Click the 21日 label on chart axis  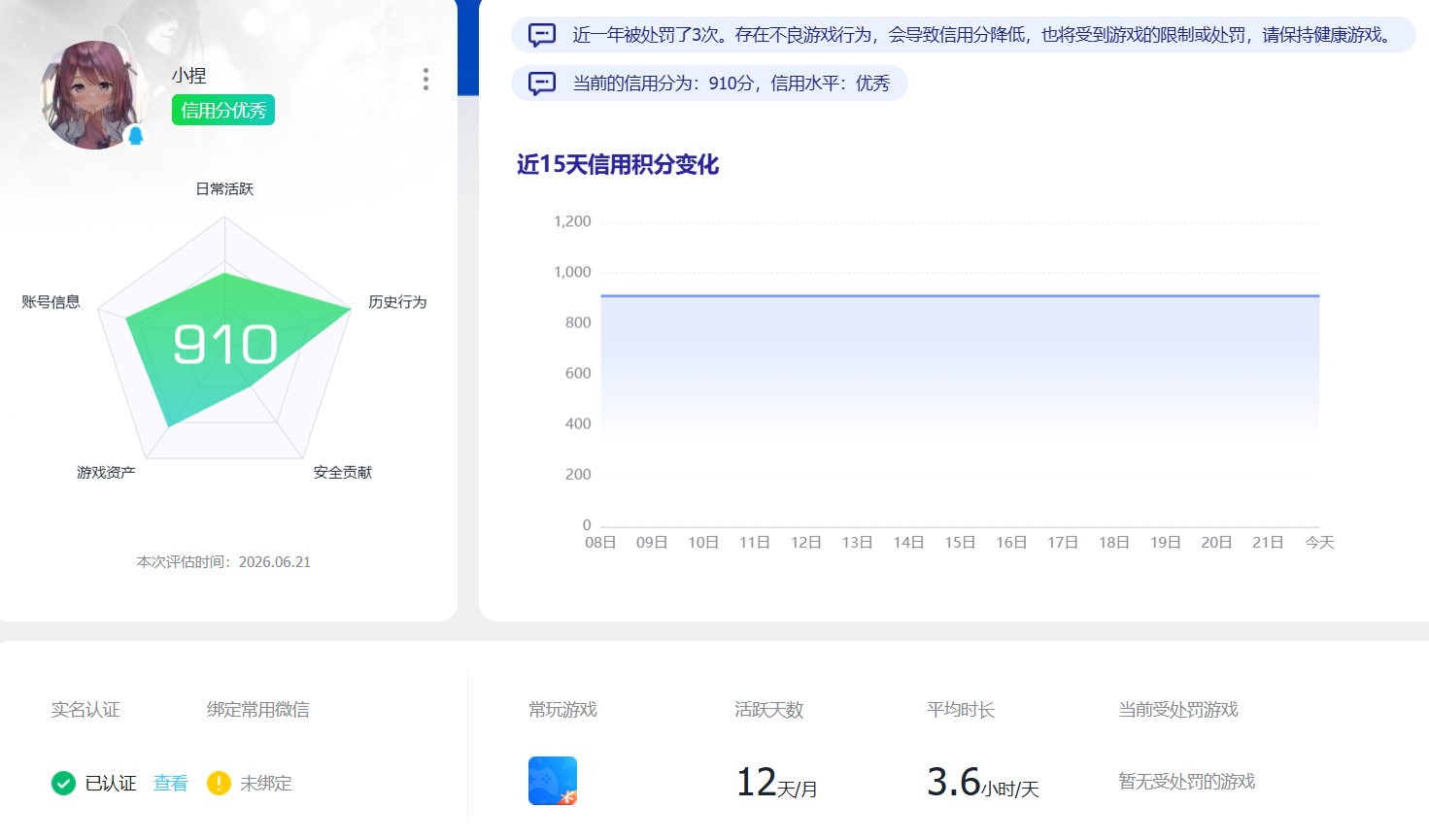click(1268, 542)
